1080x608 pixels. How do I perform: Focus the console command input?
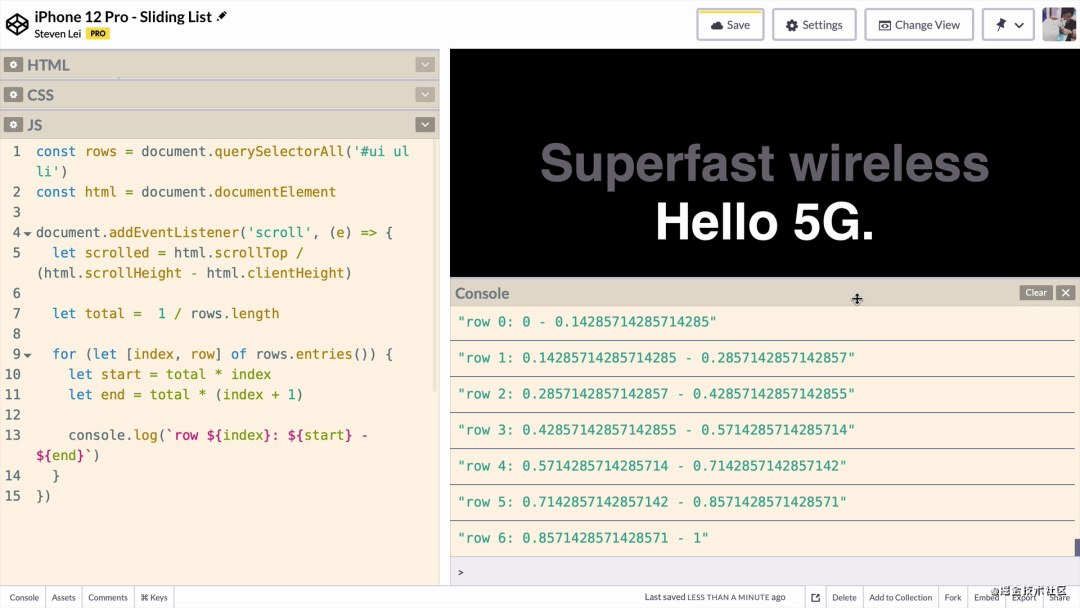click(765, 572)
